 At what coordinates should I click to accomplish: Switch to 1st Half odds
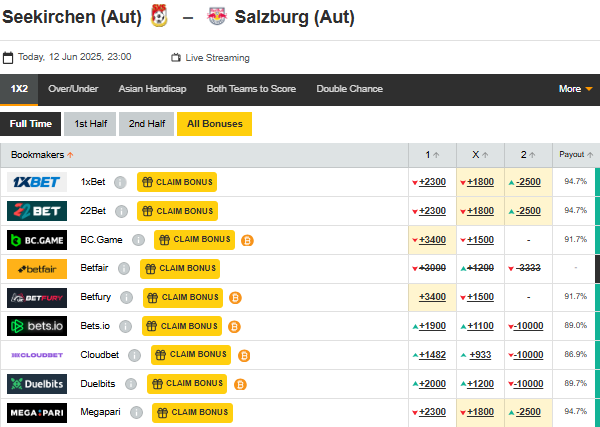pos(91,124)
